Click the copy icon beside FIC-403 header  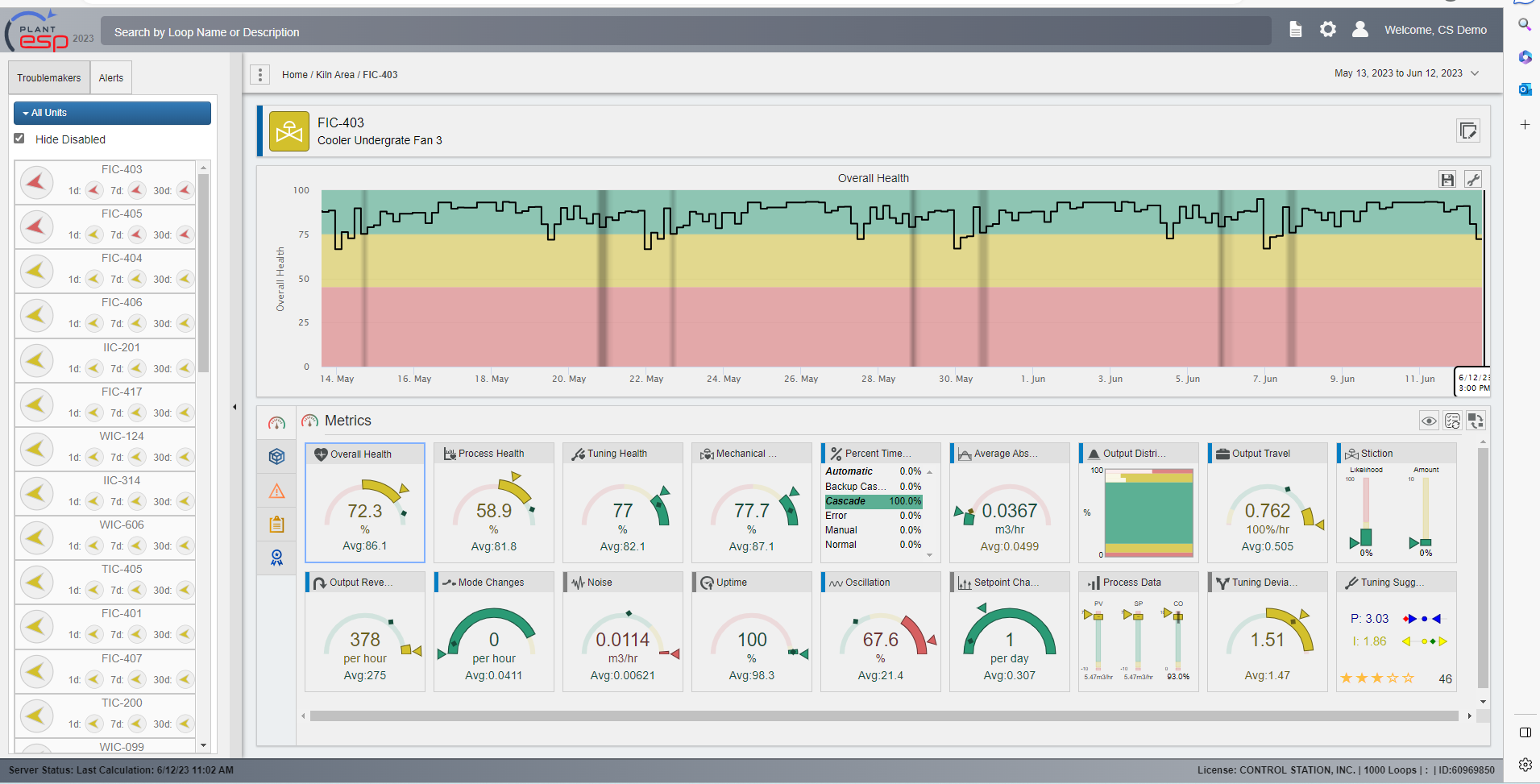[1467, 131]
